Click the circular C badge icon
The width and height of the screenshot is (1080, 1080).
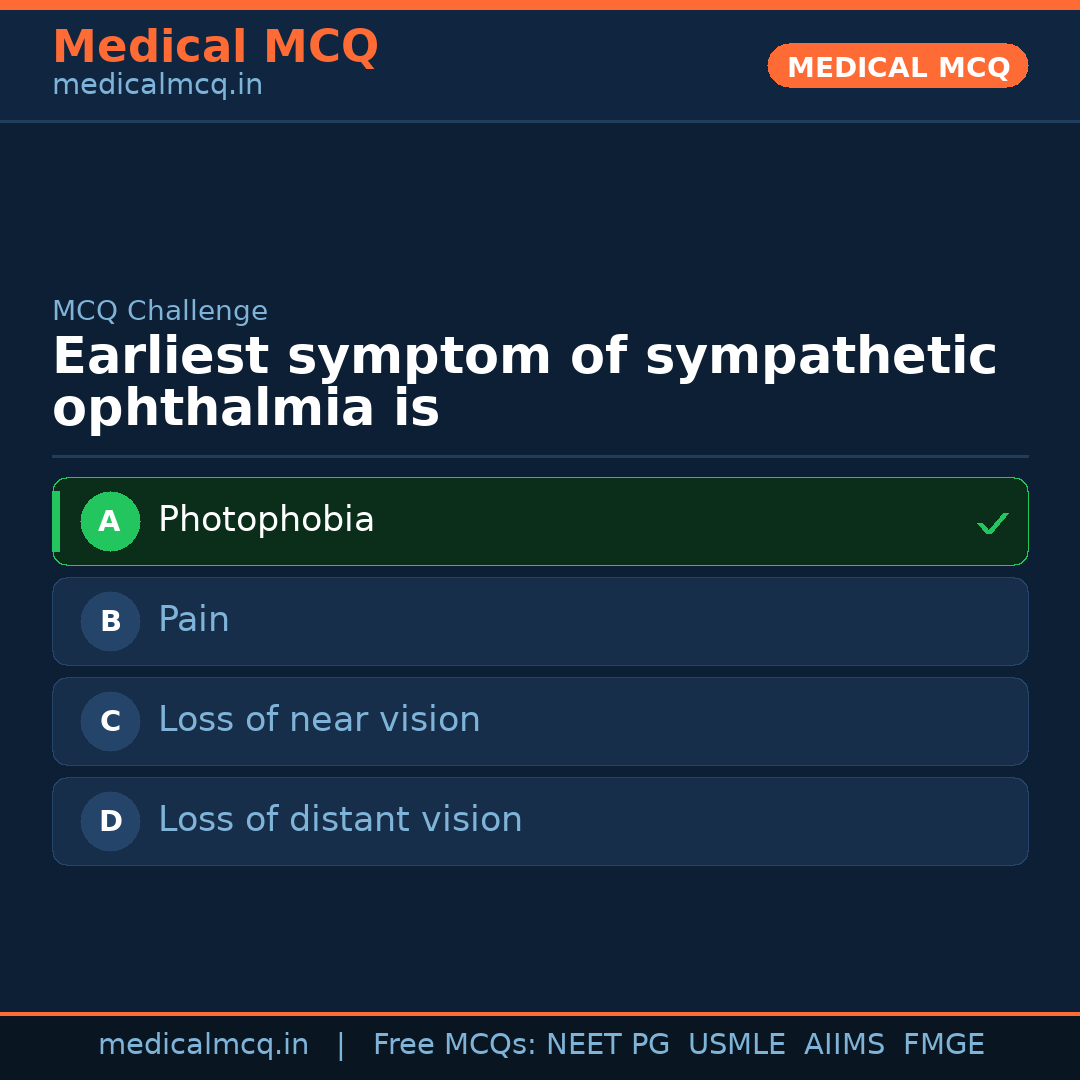(x=110, y=721)
